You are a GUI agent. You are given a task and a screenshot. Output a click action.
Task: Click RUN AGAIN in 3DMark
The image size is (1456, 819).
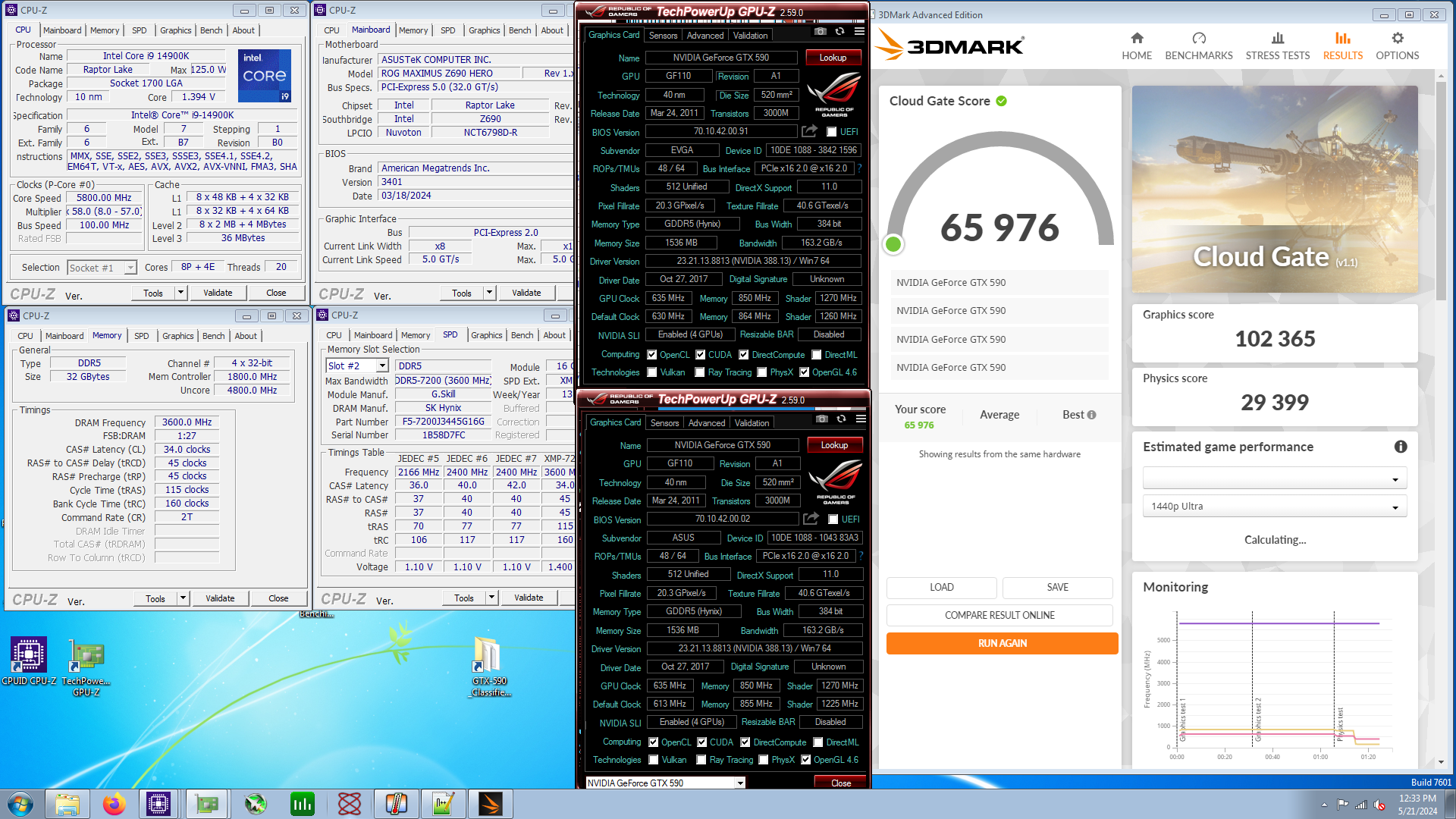[x=1002, y=643]
